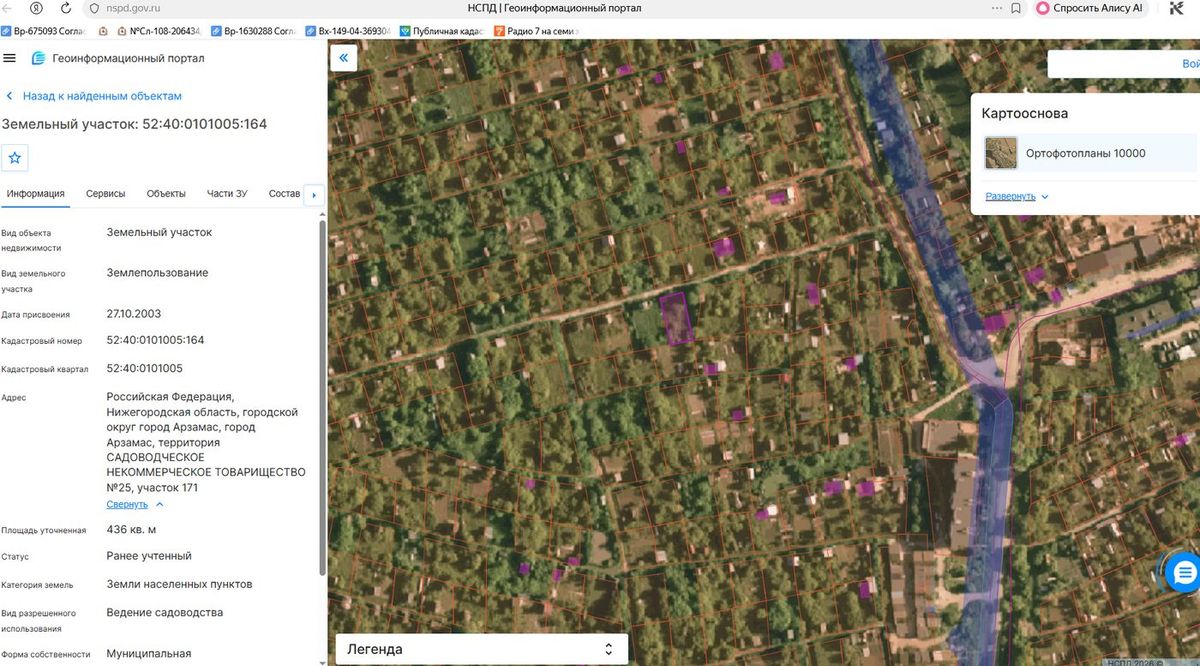Open the Публичная кадас bookmark

click(442, 31)
